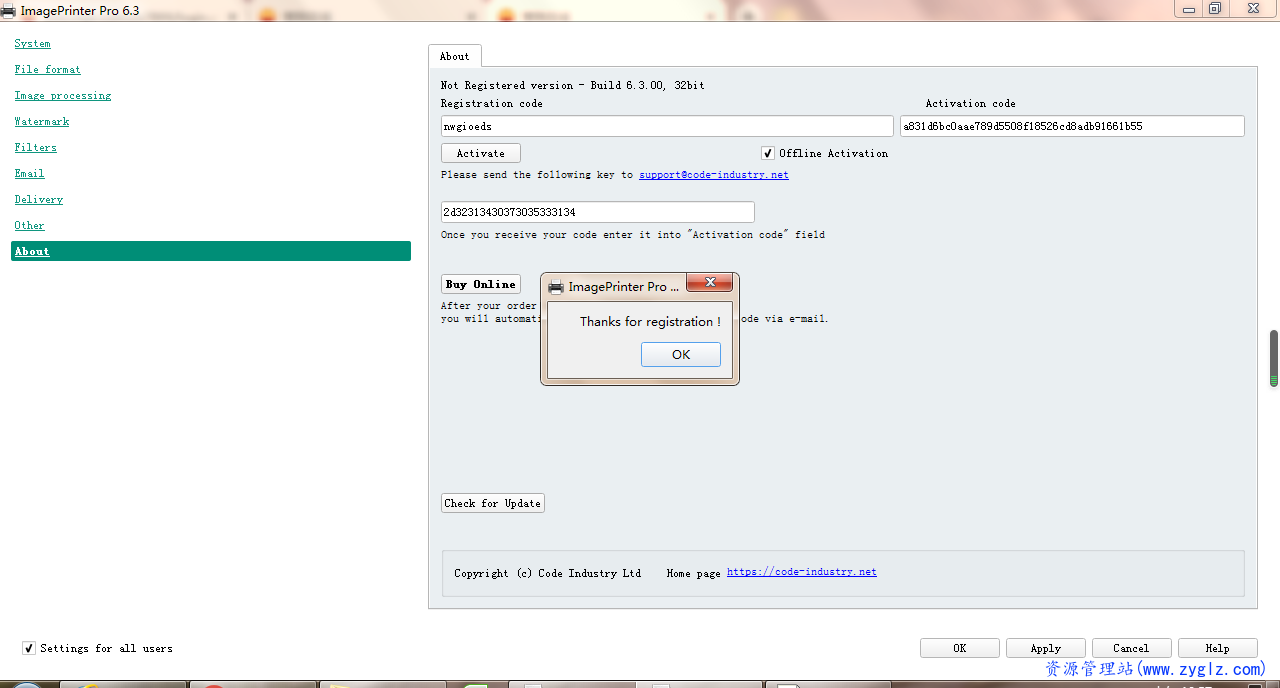Toggle the Offline Activation checkbox
The height and width of the screenshot is (688, 1280).
(x=768, y=153)
